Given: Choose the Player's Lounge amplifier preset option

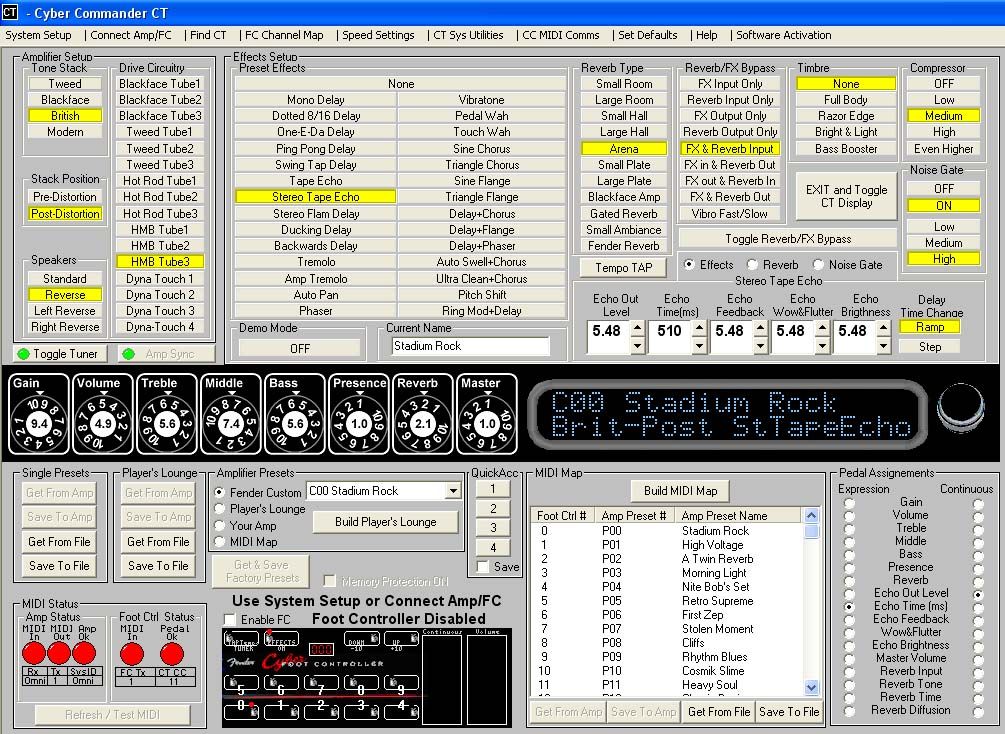Looking at the screenshot, I should [220, 509].
